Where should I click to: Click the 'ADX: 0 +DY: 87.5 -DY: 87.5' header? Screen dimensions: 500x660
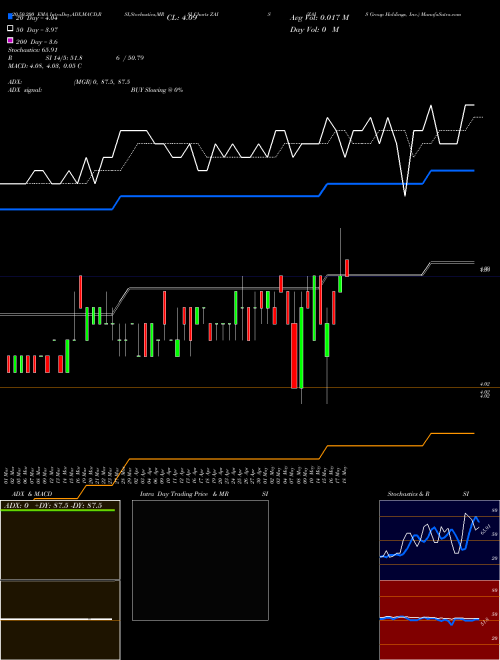tap(54, 506)
